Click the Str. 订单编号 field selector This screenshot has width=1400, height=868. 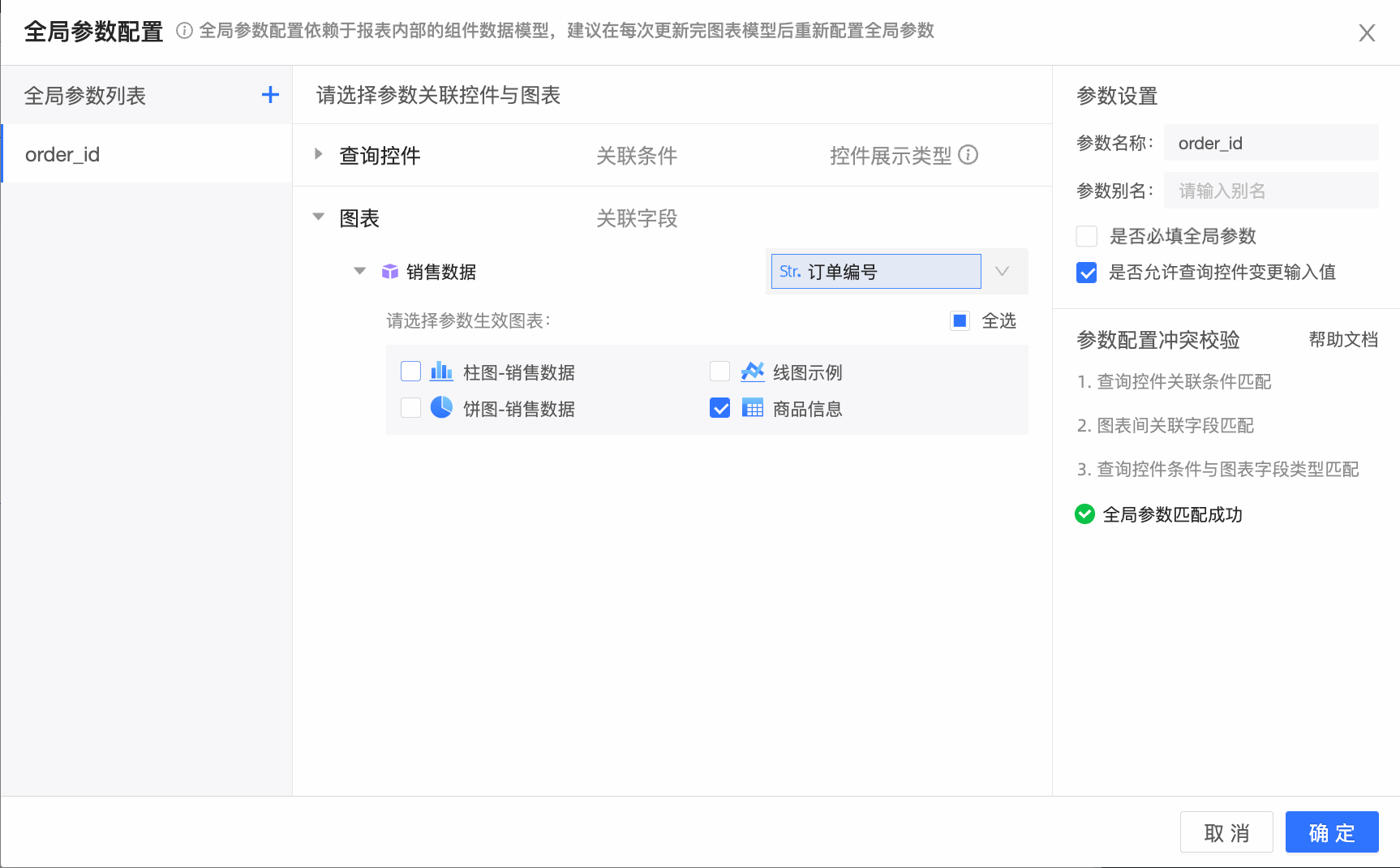(x=876, y=271)
